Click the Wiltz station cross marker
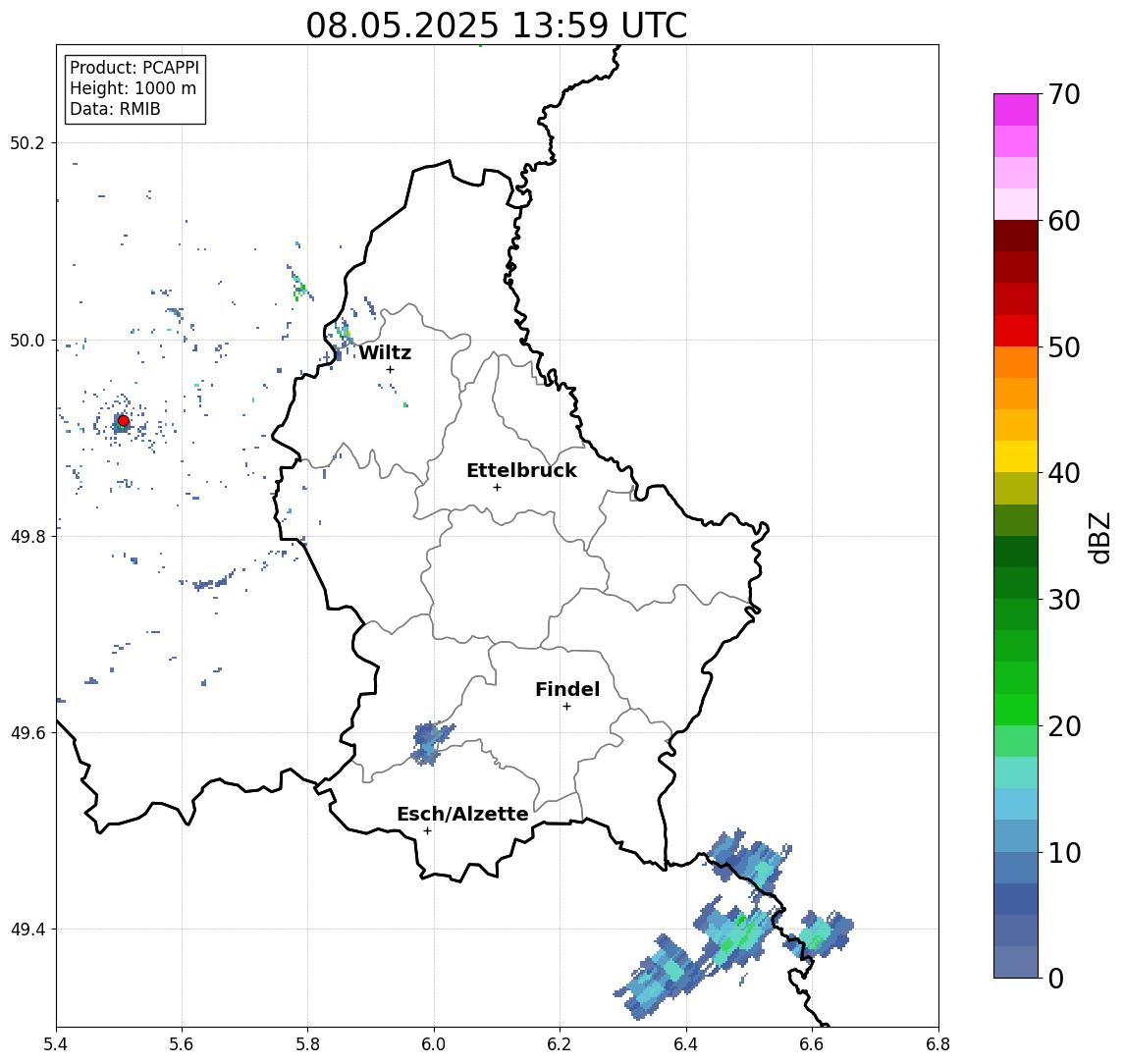1124x1064 pixels. tap(390, 369)
